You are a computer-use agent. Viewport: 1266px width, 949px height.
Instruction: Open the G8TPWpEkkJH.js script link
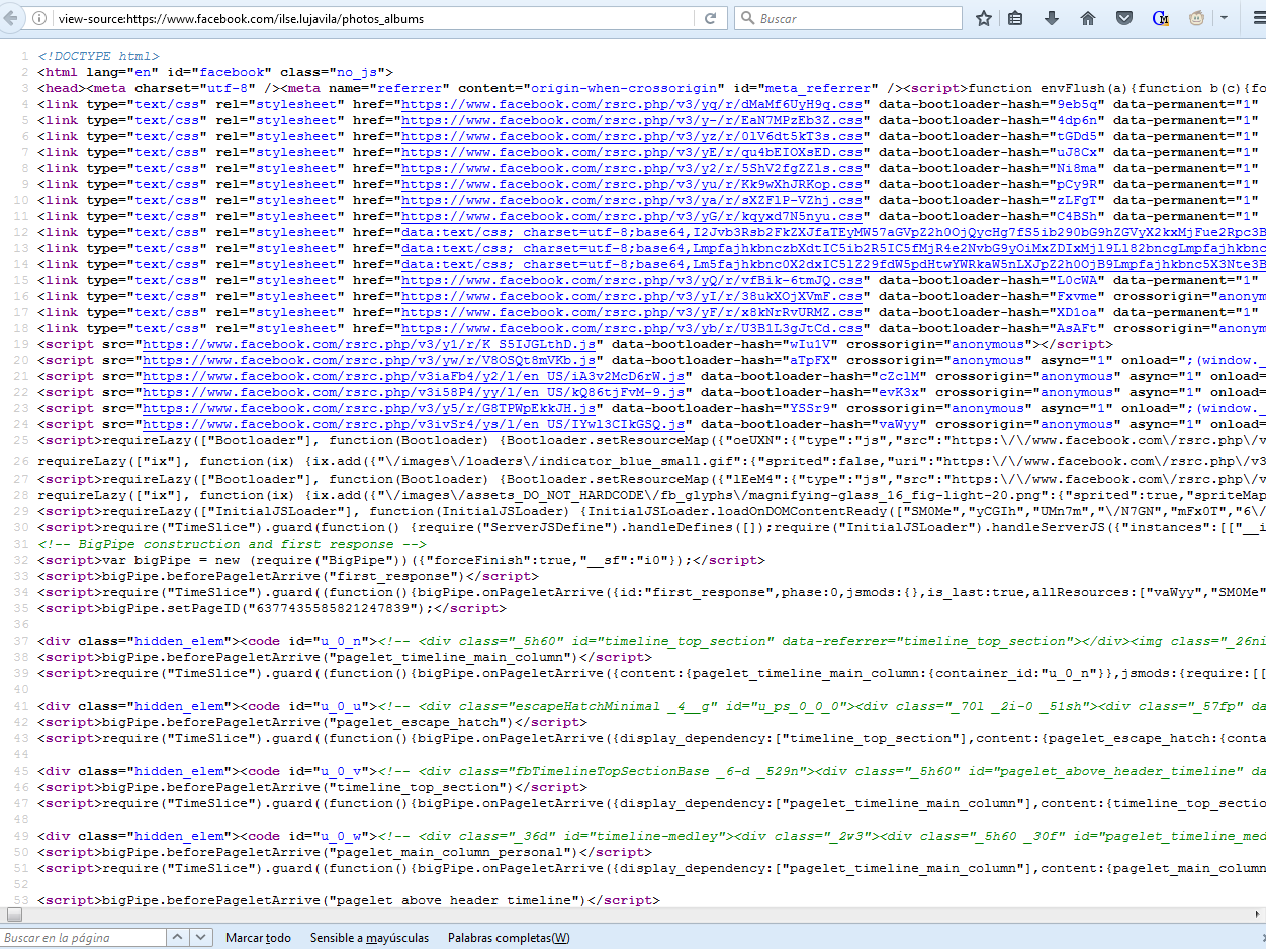369,408
